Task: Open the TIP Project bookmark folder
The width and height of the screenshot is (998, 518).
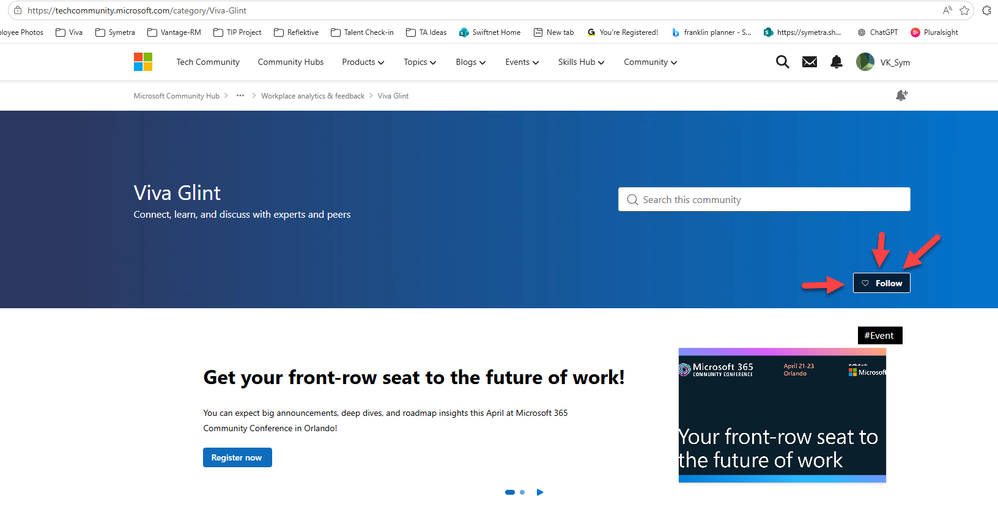Action: (x=237, y=32)
